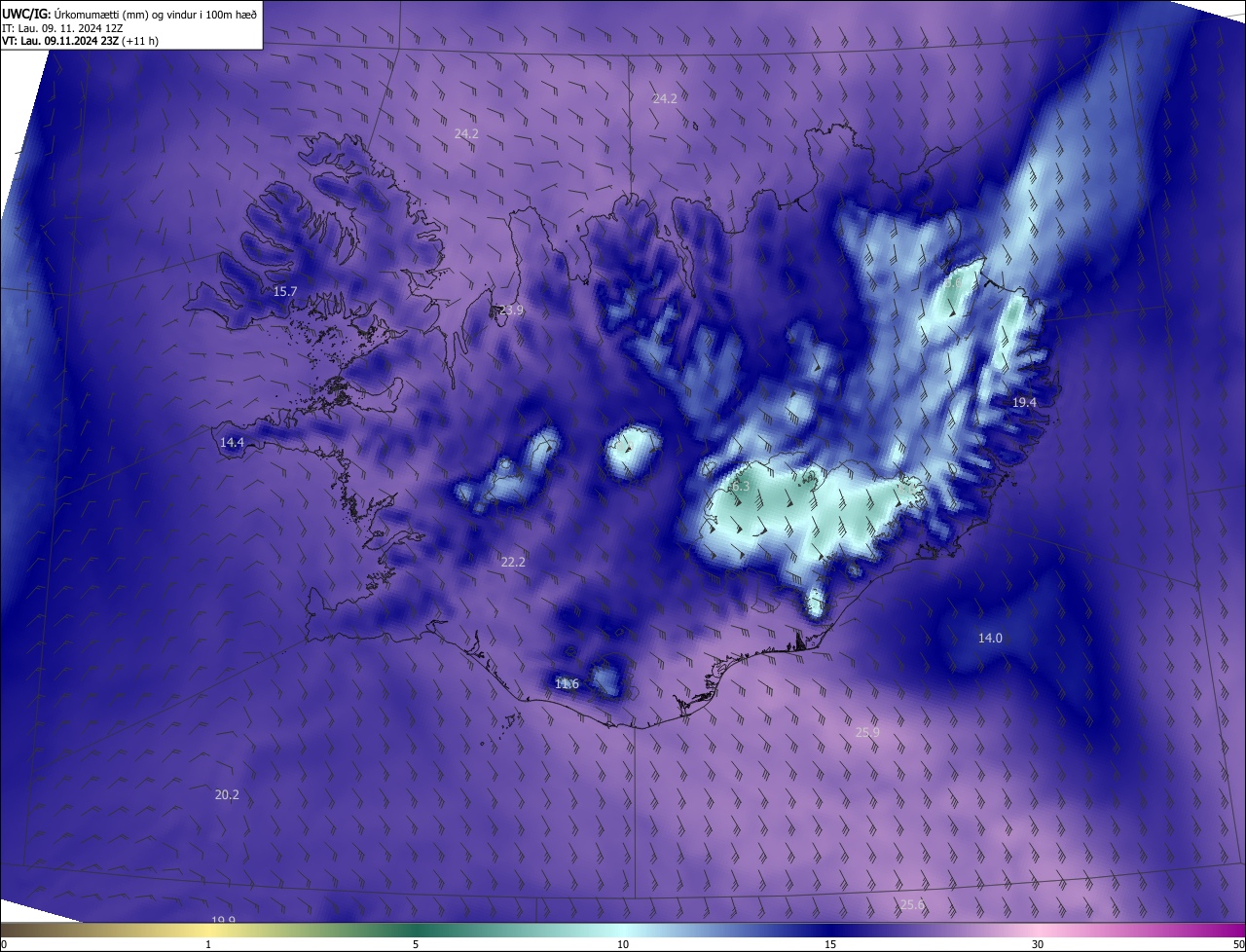Click the 6.3 value on the glacier area
Screen dimensions: 1246x952
(x=741, y=485)
